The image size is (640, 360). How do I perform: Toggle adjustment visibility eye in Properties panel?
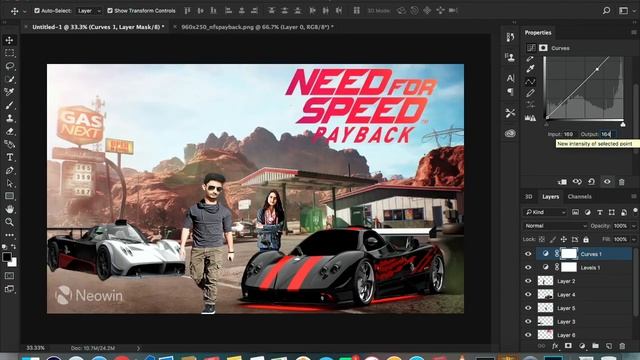607,182
